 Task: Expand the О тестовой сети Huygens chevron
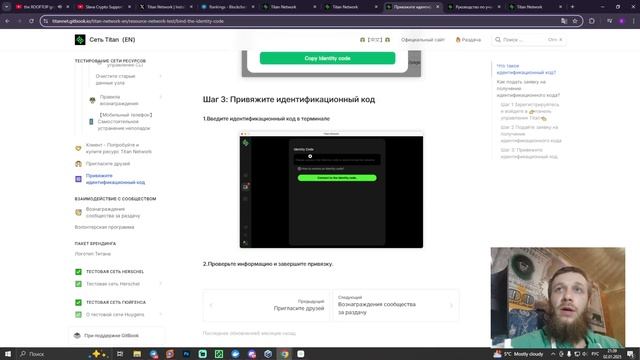[160, 315]
